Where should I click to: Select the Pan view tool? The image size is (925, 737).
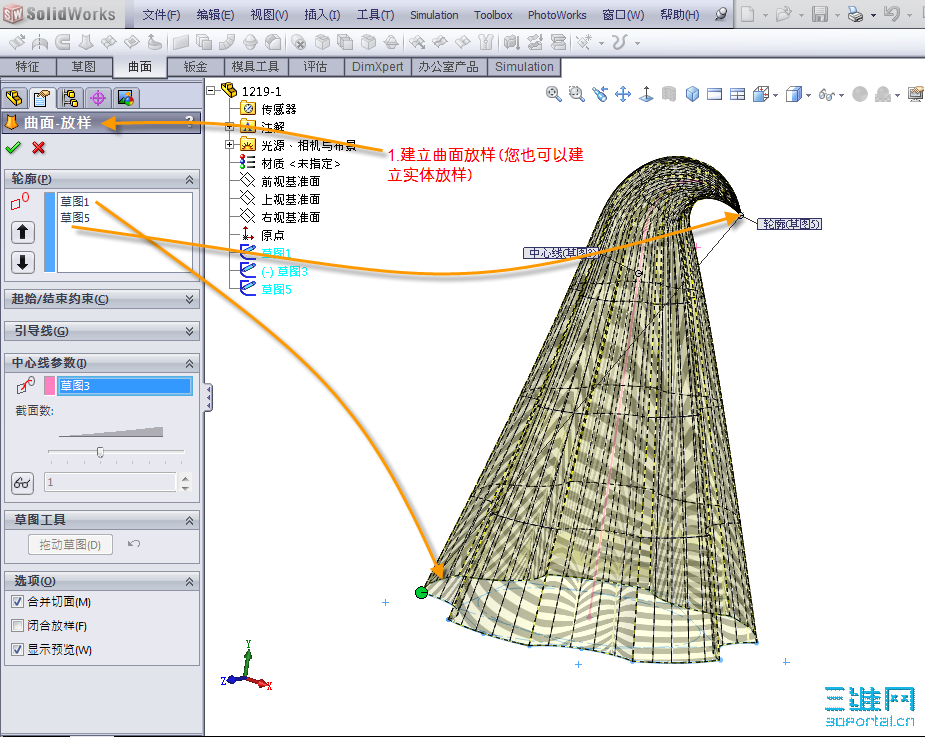coord(623,94)
